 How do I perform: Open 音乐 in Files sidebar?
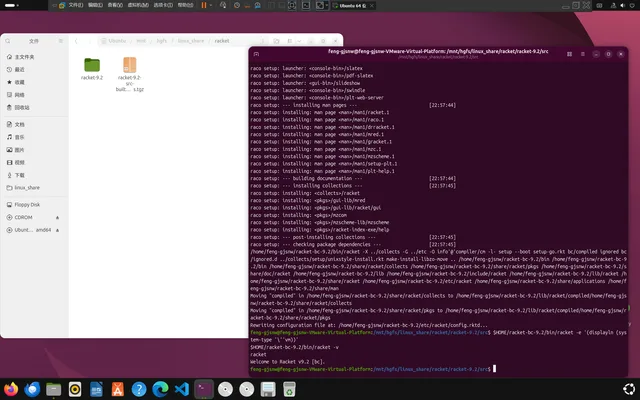coord(34,137)
